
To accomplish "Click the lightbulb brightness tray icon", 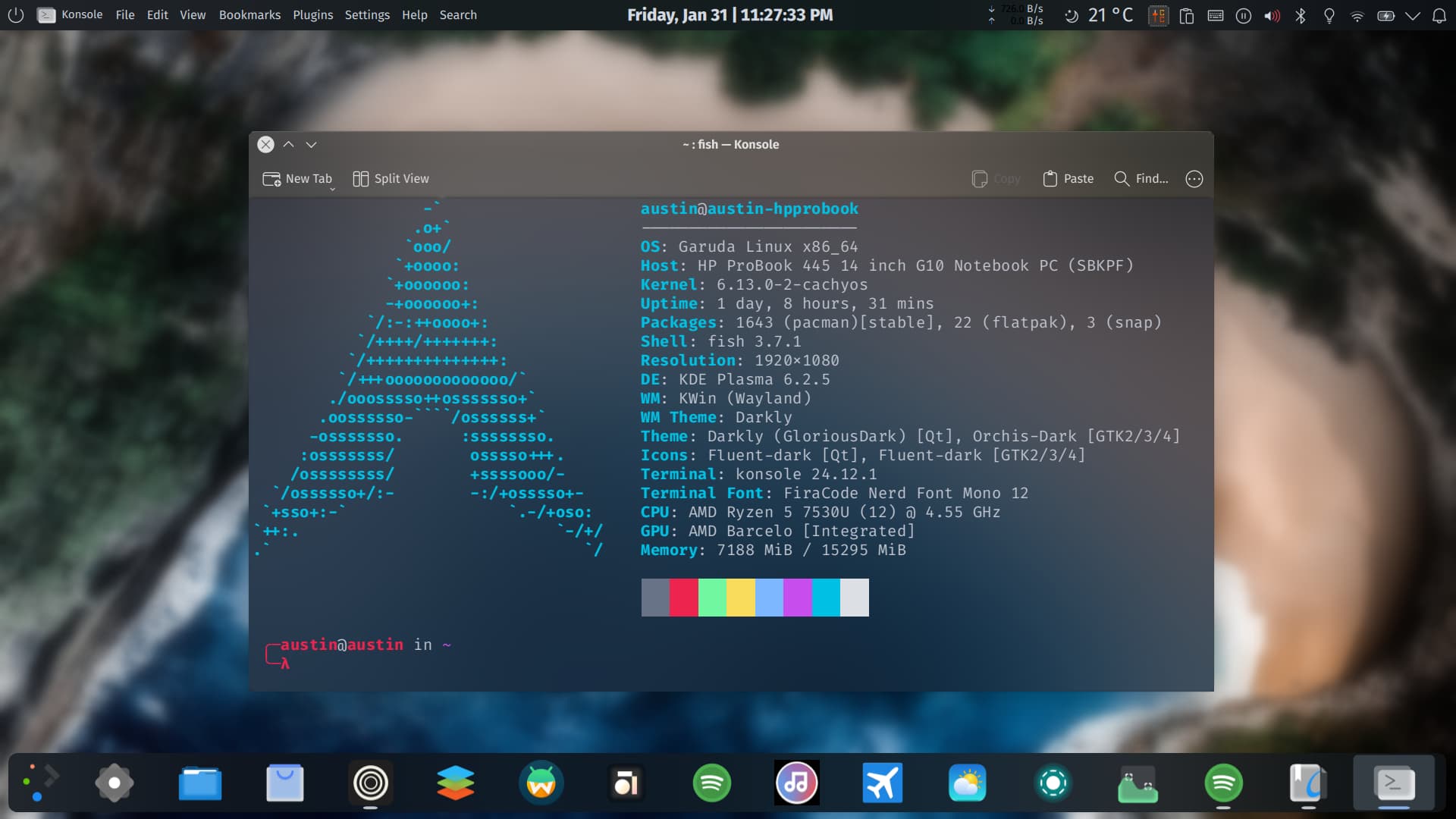I will point(1329,15).
